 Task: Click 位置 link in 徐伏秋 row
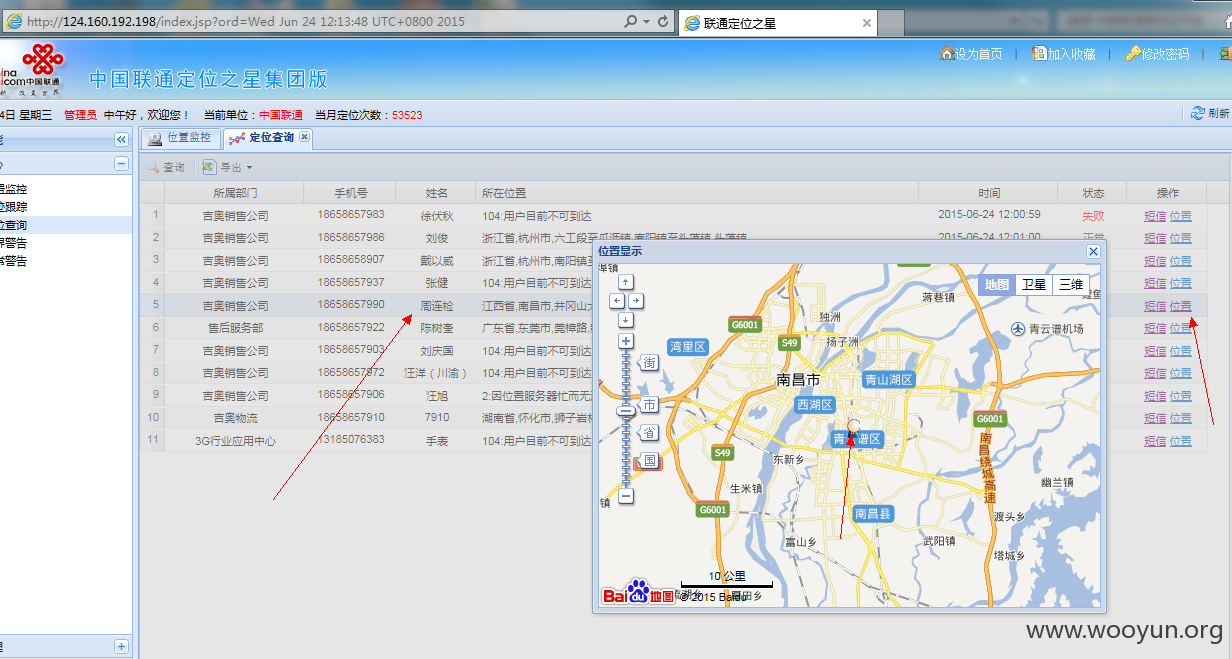click(x=1181, y=215)
